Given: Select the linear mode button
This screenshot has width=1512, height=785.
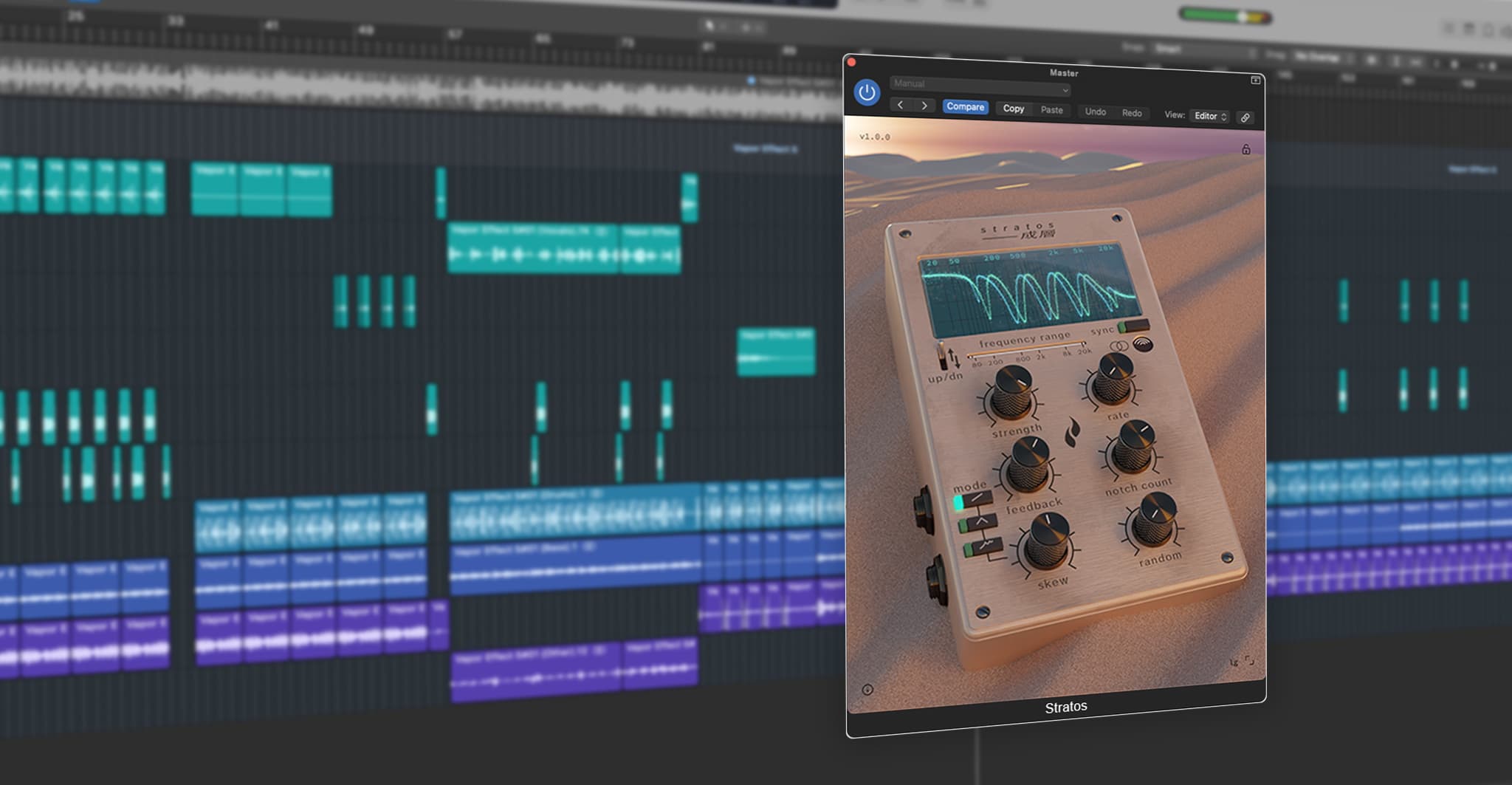Looking at the screenshot, I should point(973,501).
